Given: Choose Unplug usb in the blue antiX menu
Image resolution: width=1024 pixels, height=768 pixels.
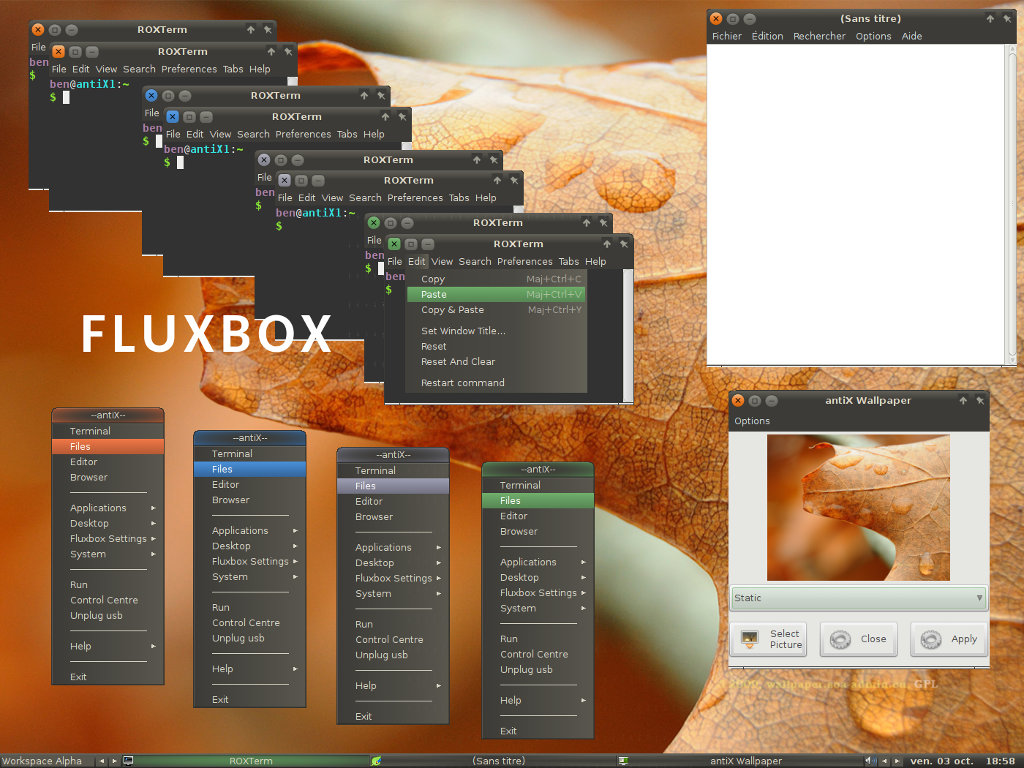Looking at the screenshot, I should pos(249,638).
